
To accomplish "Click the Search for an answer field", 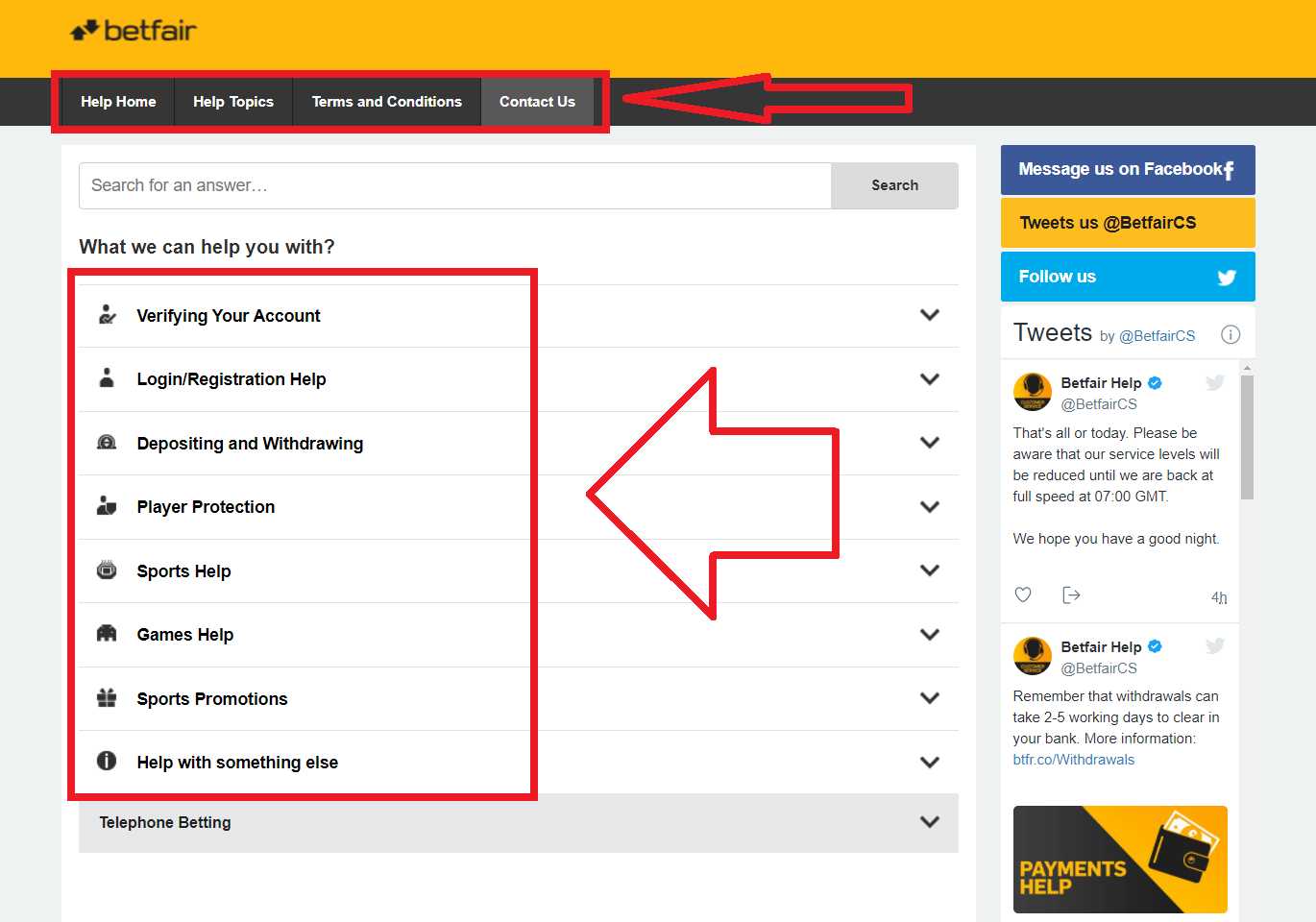I will pyautogui.click(x=455, y=185).
